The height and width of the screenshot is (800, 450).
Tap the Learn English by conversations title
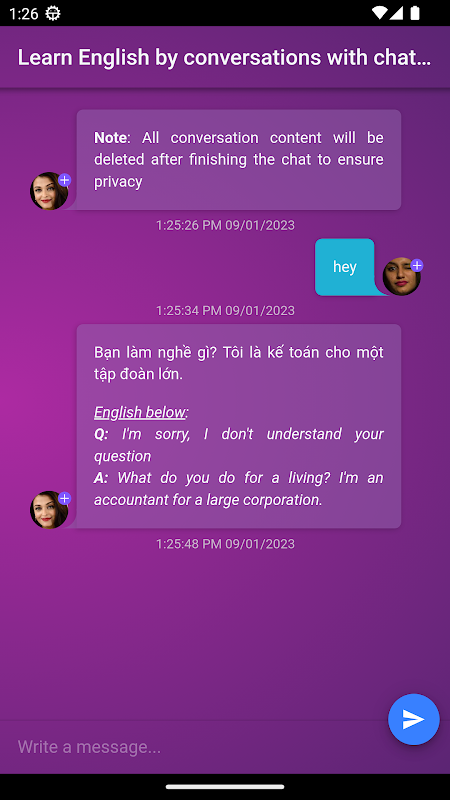pos(224,58)
